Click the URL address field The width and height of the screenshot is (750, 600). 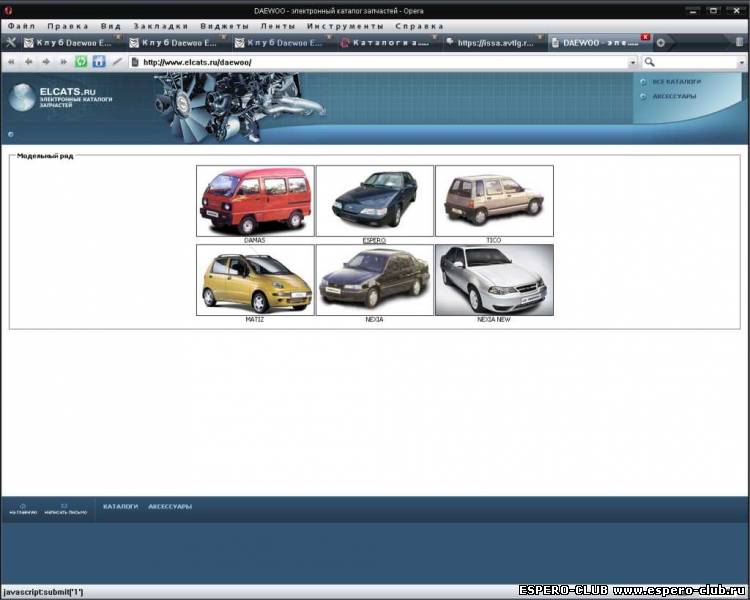tap(383, 62)
